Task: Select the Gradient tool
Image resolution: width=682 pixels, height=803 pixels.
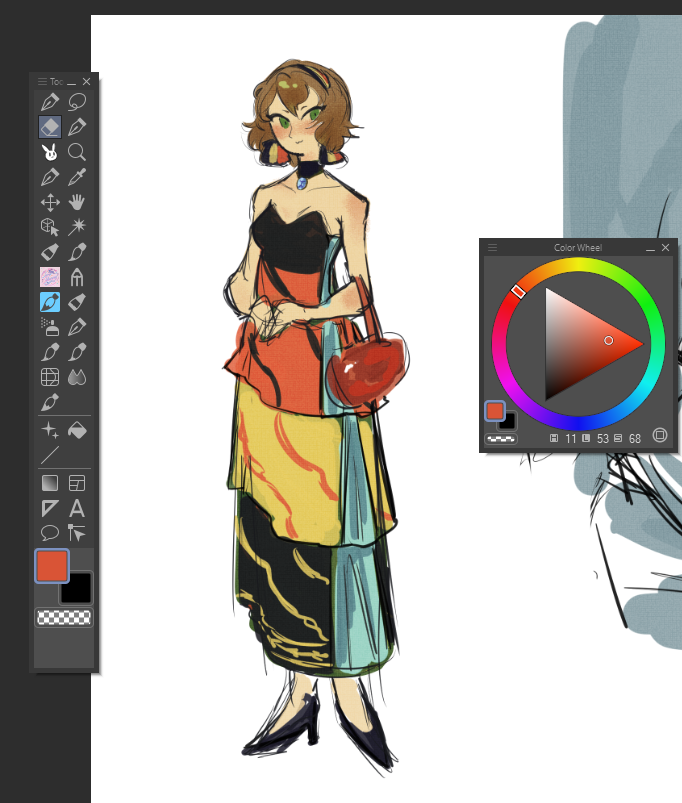Action: click(x=50, y=483)
